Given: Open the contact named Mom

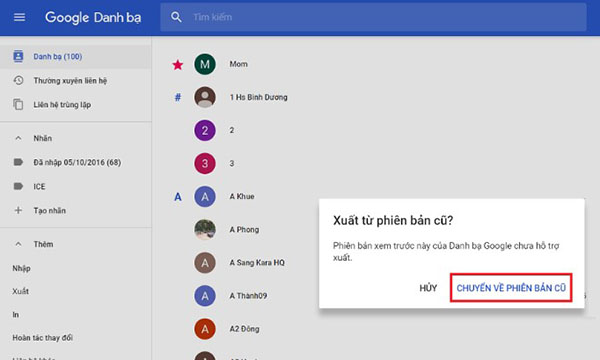Looking at the screenshot, I should 238,64.
